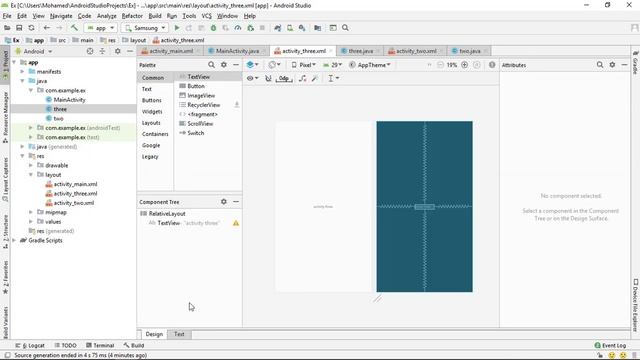This screenshot has height=360, width=640.
Task: Expand the manifests folder
Action: (23, 71)
